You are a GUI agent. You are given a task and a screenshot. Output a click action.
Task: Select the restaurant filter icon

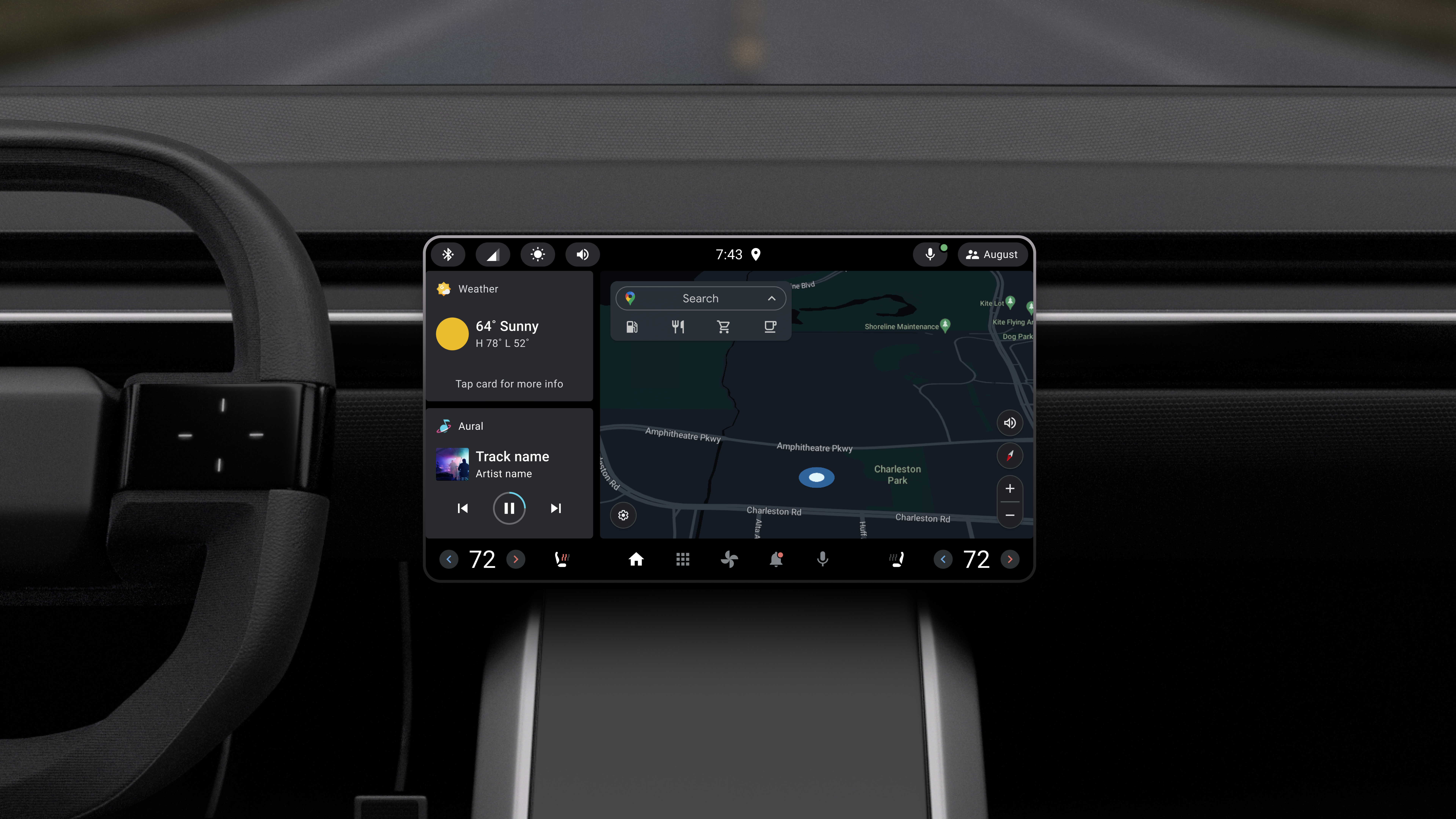click(x=678, y=326)
